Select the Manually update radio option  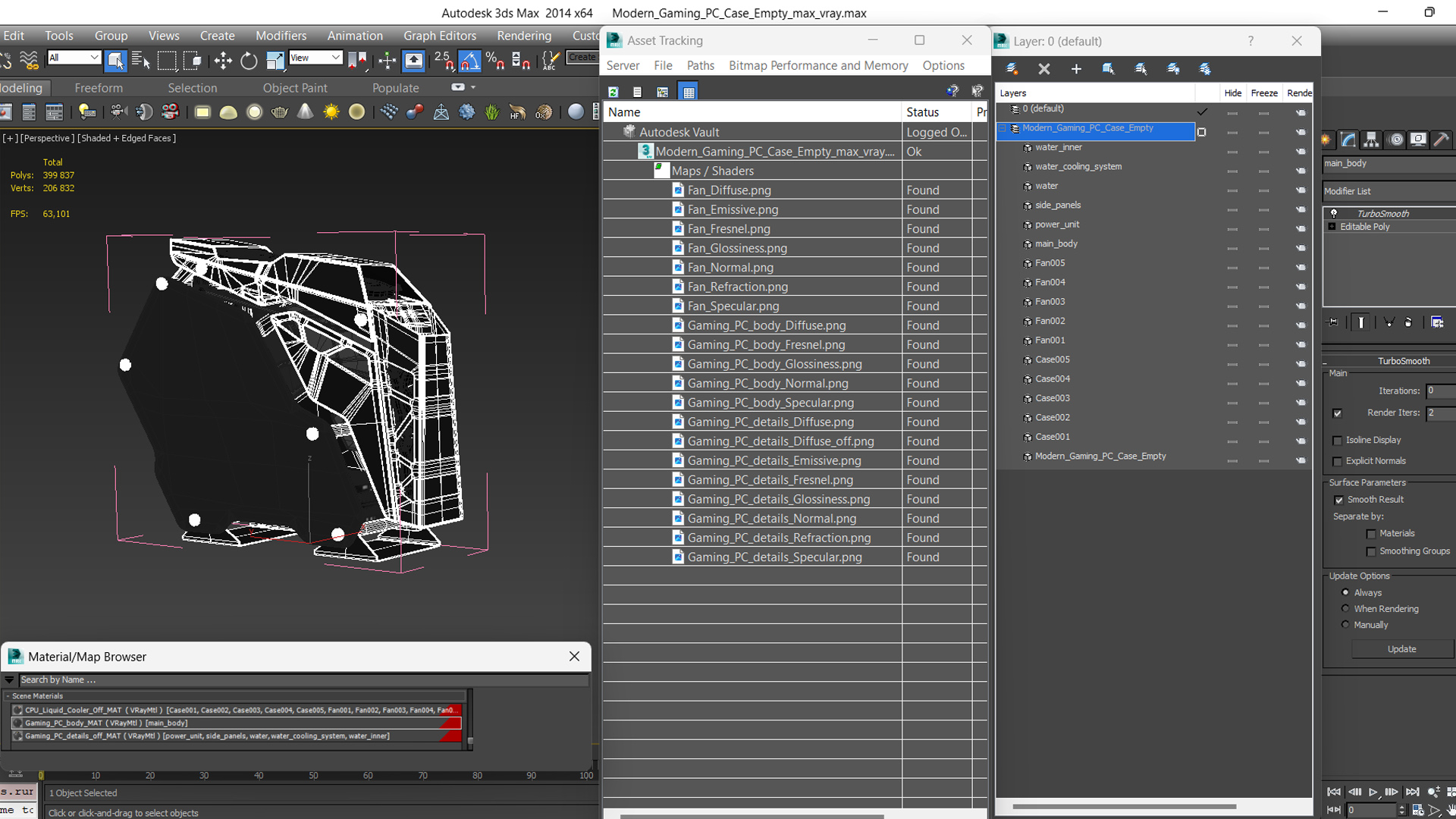[1345, 625]
